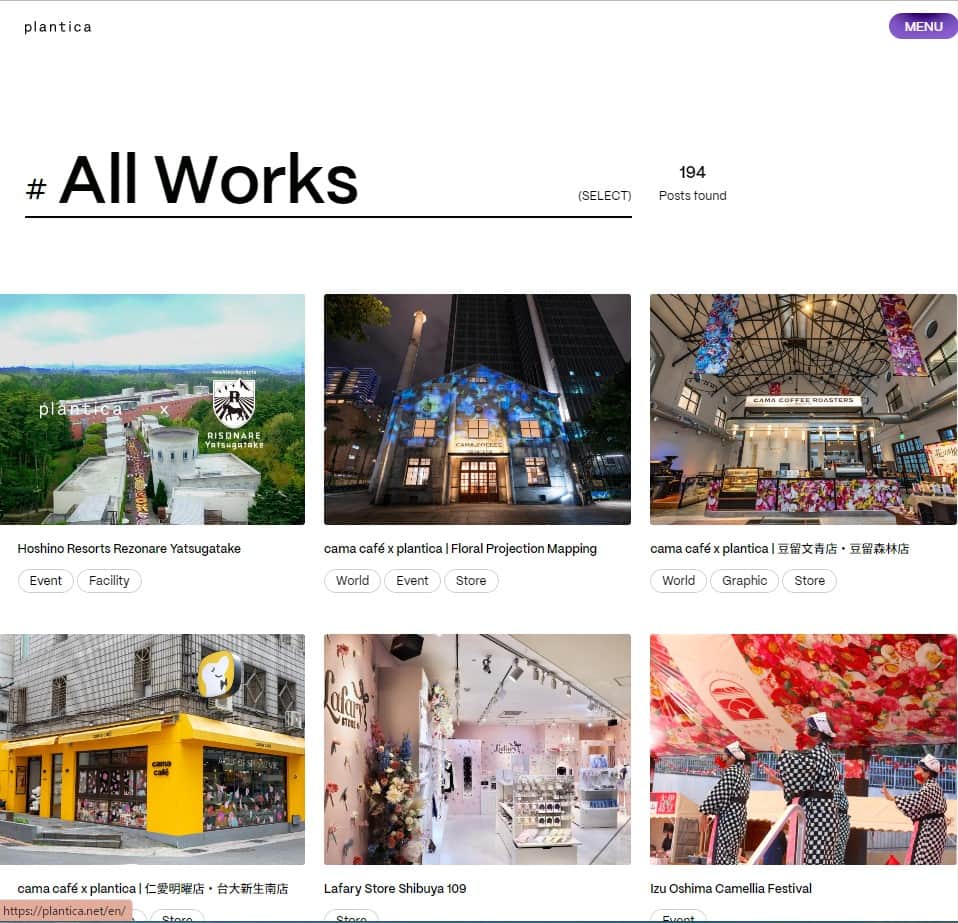Viewport: 958px width, 923px height.
Task: Select the Facility tag under Hoshino Resorts
Action: pos(109,581)
